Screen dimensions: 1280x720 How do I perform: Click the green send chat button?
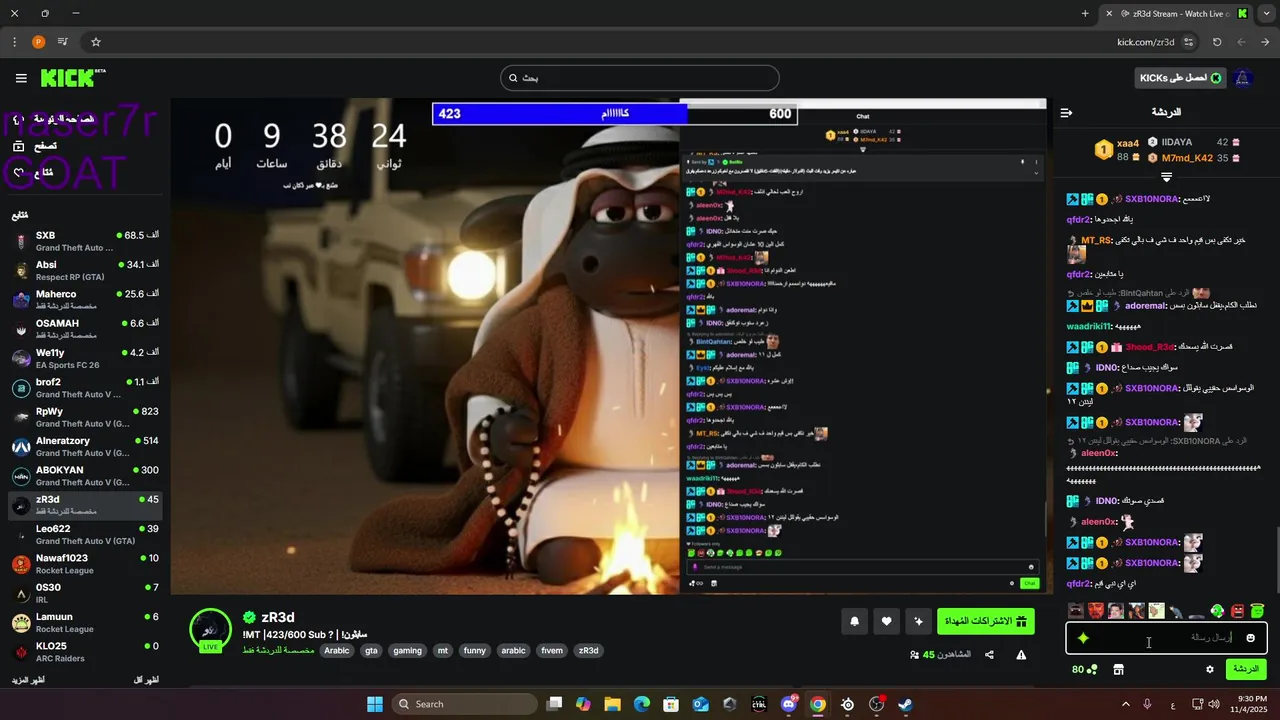(x=1246, y=669)
